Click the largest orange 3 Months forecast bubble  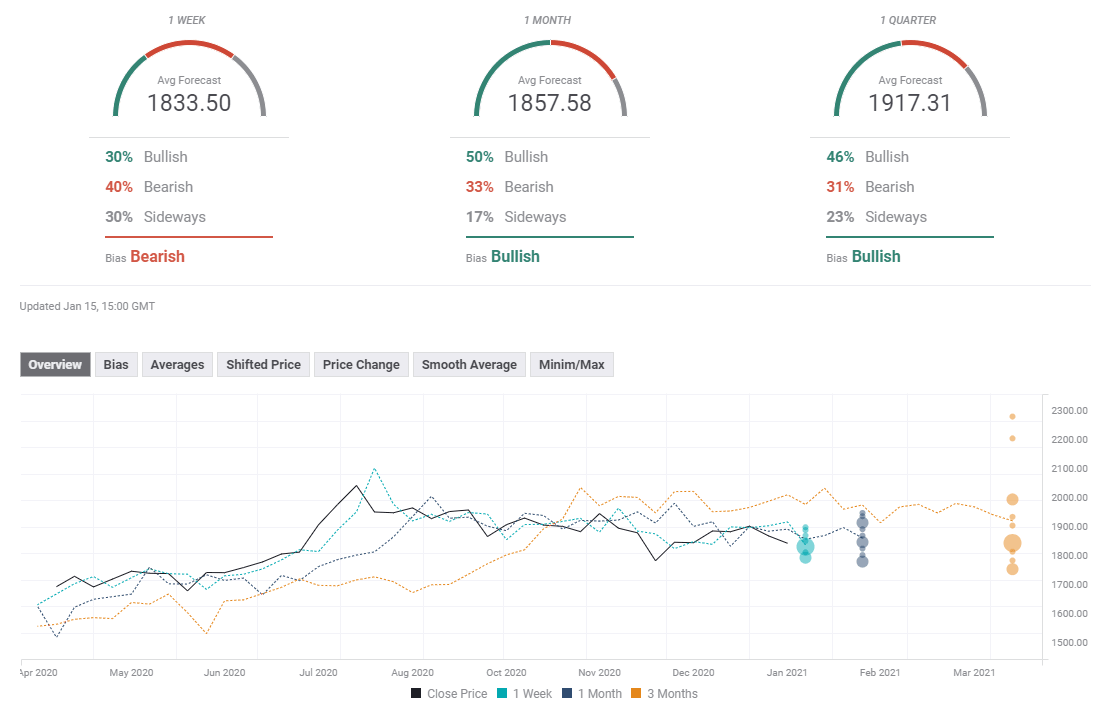point(1012,544)
